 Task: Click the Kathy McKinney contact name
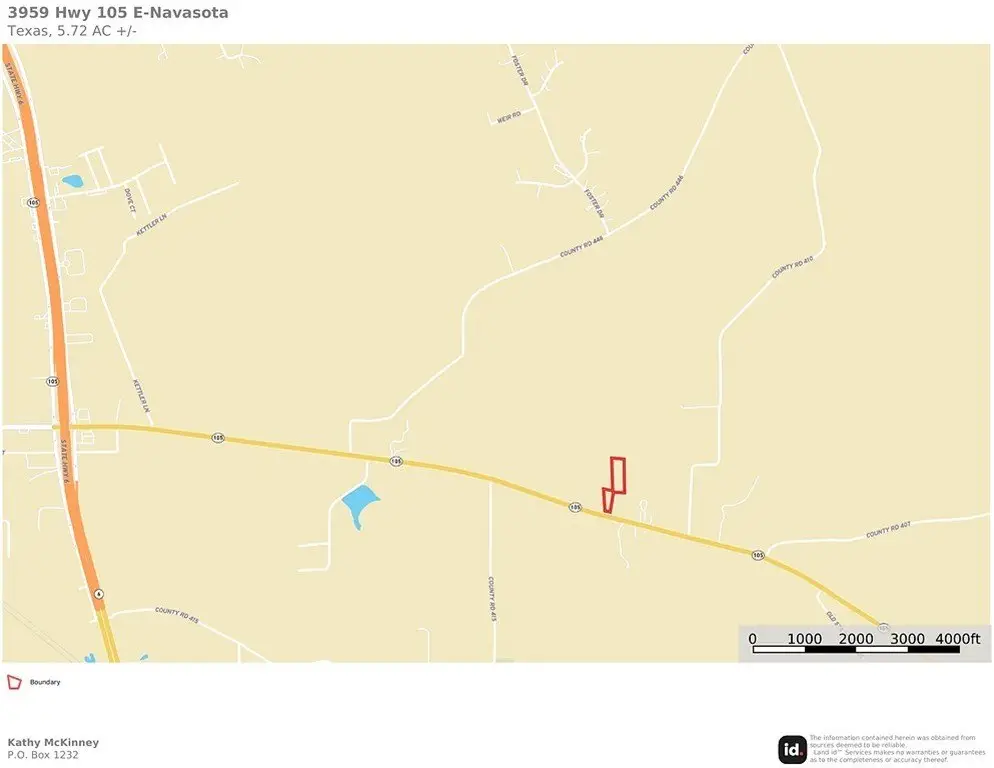tap(53, 742)
